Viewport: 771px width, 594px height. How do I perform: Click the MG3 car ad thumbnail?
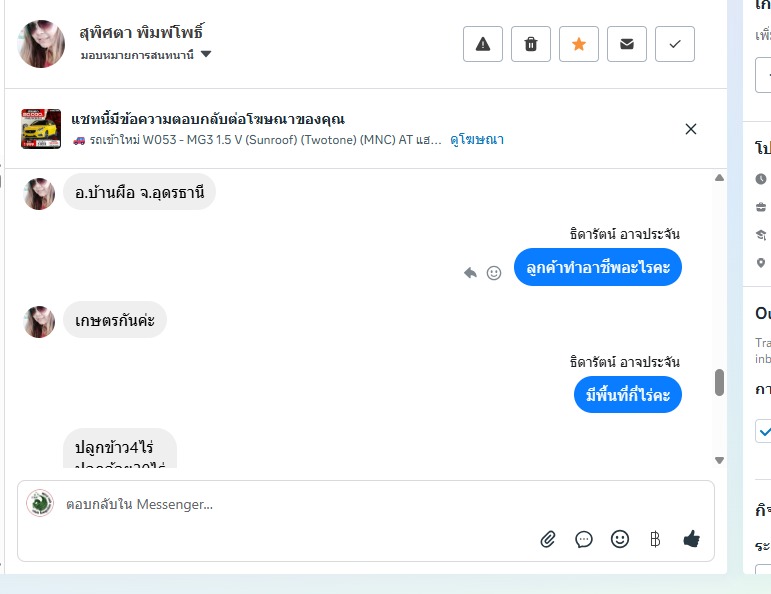pyautogui.click(x=41, y=129)
